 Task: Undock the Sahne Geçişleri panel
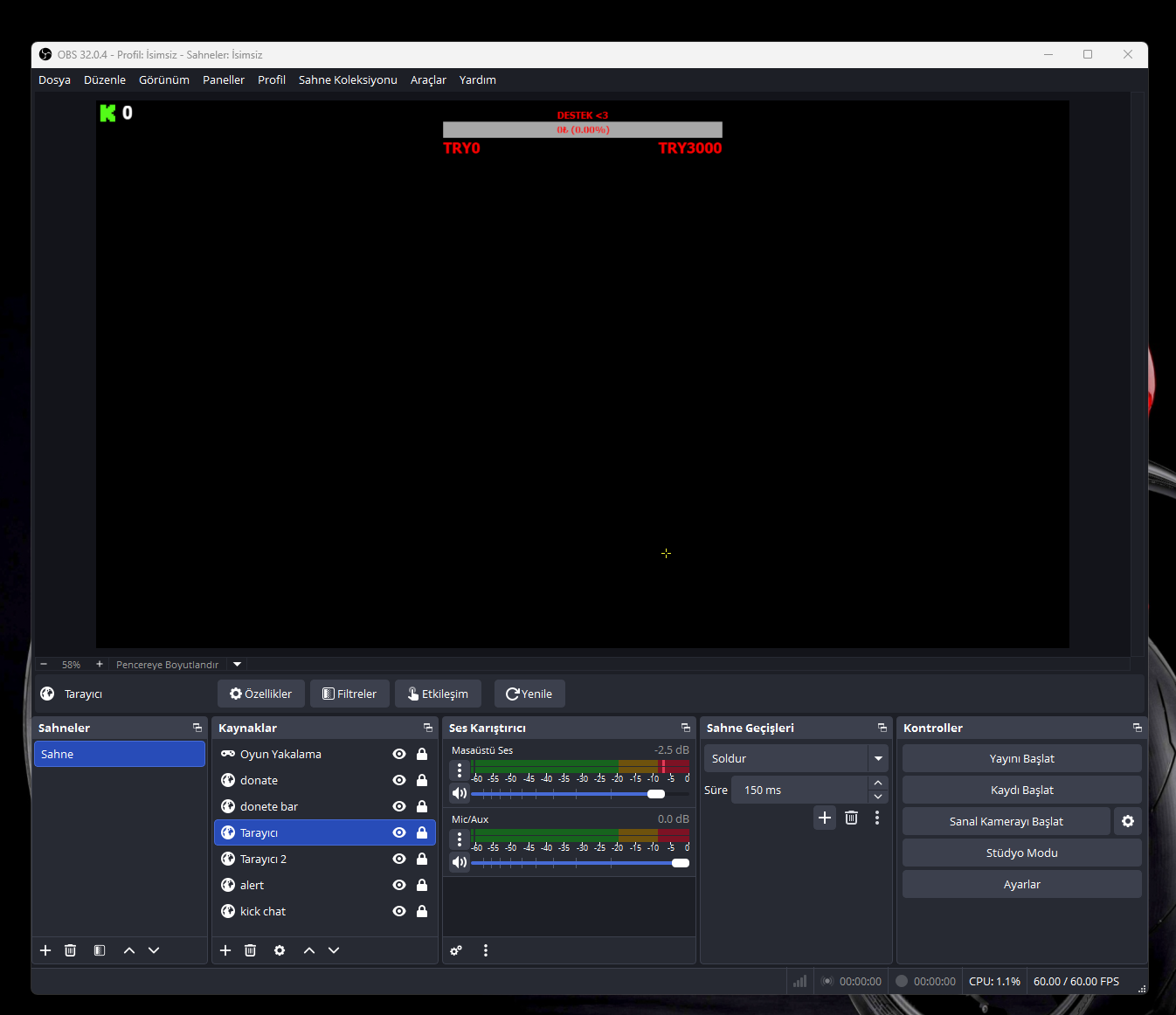pos(882,728)
